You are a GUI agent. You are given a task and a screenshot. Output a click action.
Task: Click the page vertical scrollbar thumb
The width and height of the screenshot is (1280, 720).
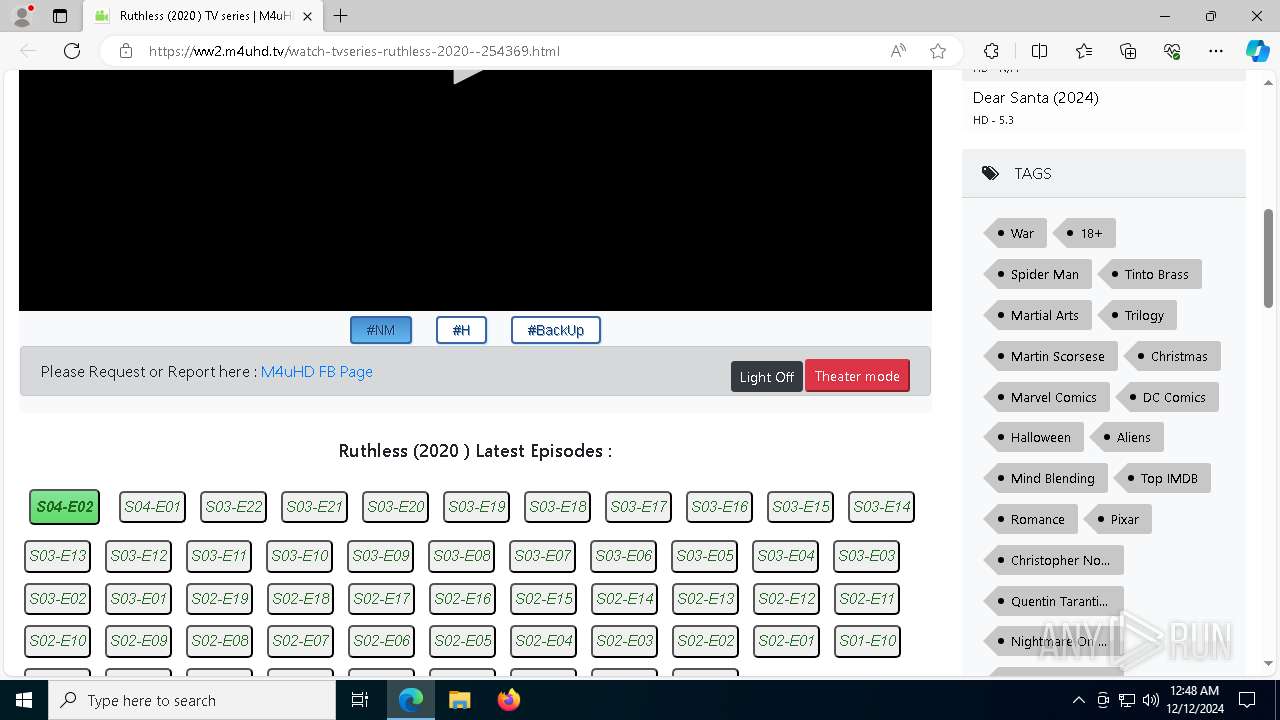click(1269, 258)
